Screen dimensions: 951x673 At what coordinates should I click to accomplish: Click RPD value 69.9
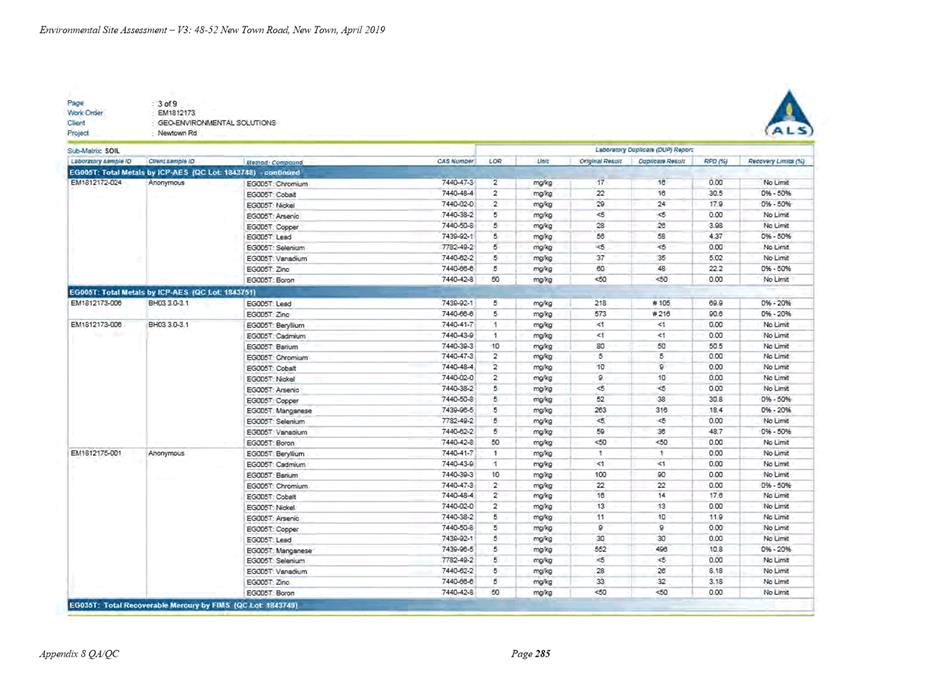(716, 303)
